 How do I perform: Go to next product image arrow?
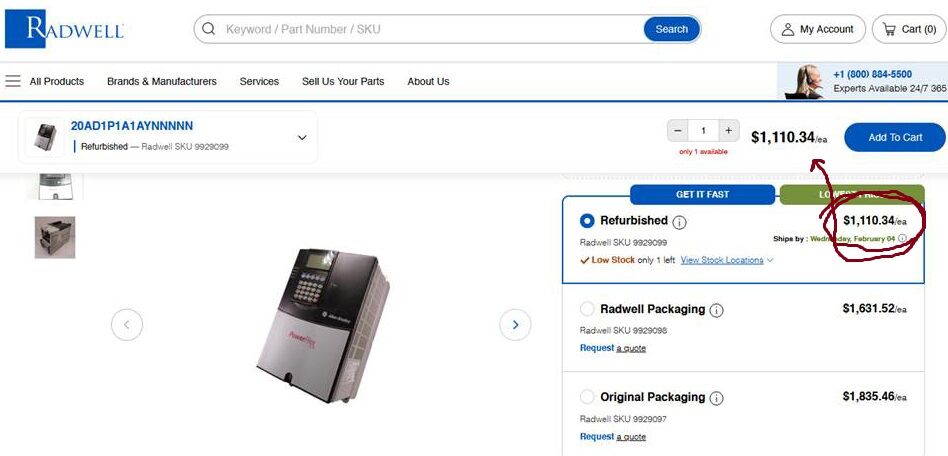coord(515,324)
